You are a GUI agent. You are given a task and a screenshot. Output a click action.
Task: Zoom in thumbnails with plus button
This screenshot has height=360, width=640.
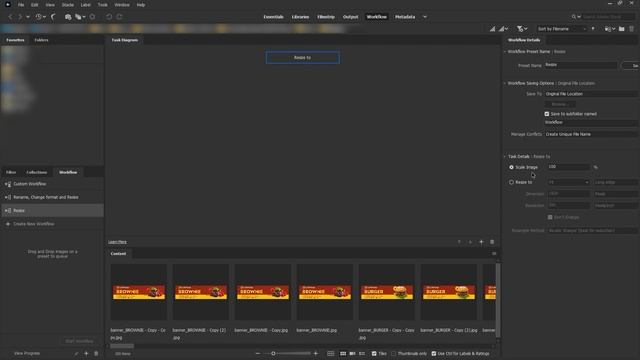pyautogui.click(x=316, y=353)
